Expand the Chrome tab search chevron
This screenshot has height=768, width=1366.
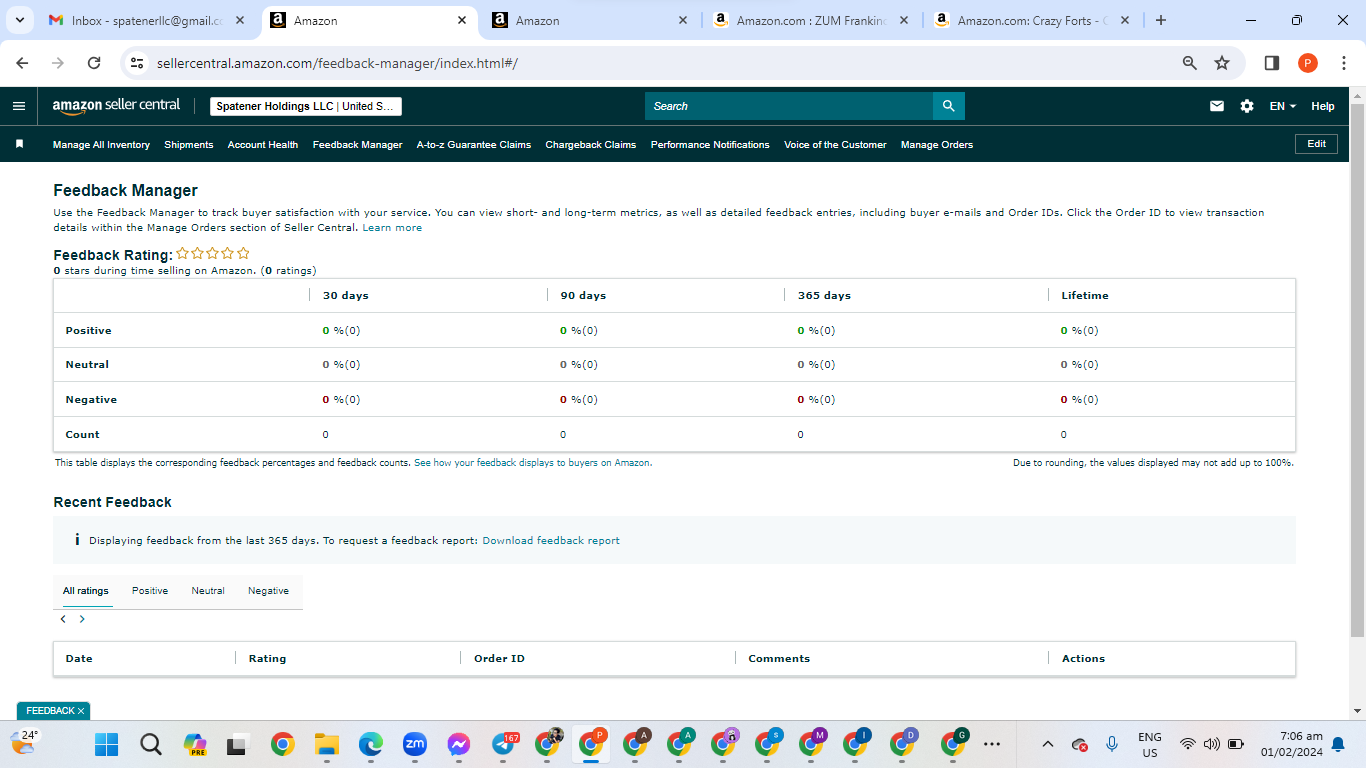[20, 20]
